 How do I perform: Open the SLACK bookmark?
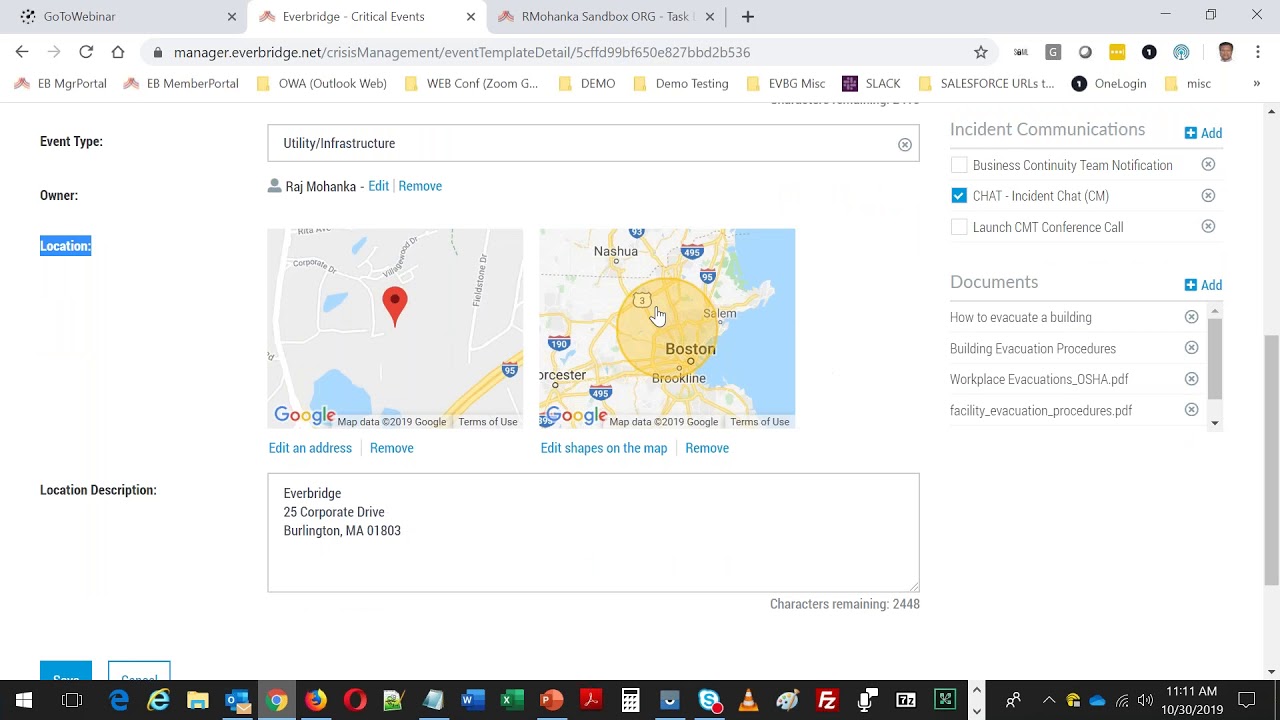pos(871,84)
